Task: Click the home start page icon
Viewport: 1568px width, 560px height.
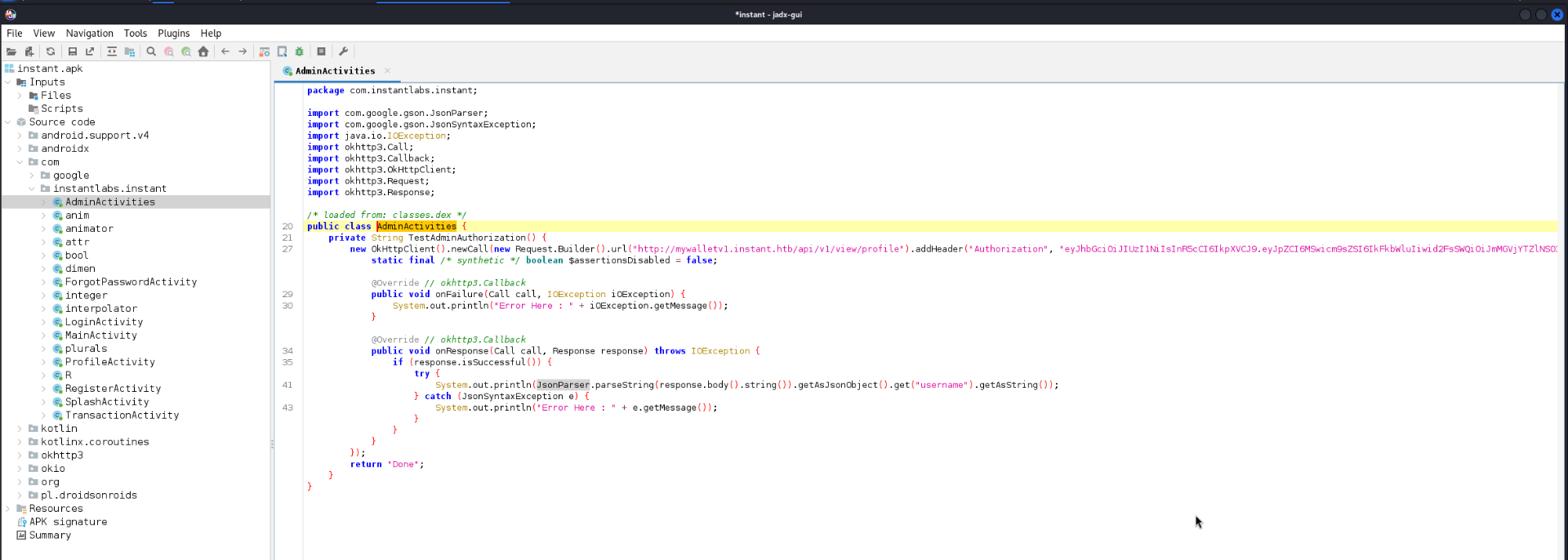Action: click(203, 51)
